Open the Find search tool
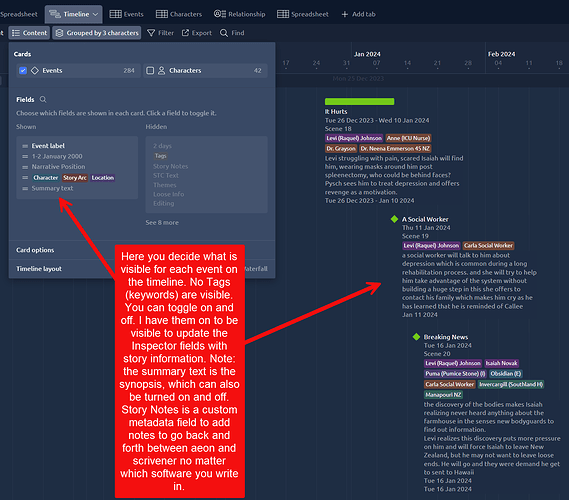This screenshot has height=500, width=569. pos(232,33)
